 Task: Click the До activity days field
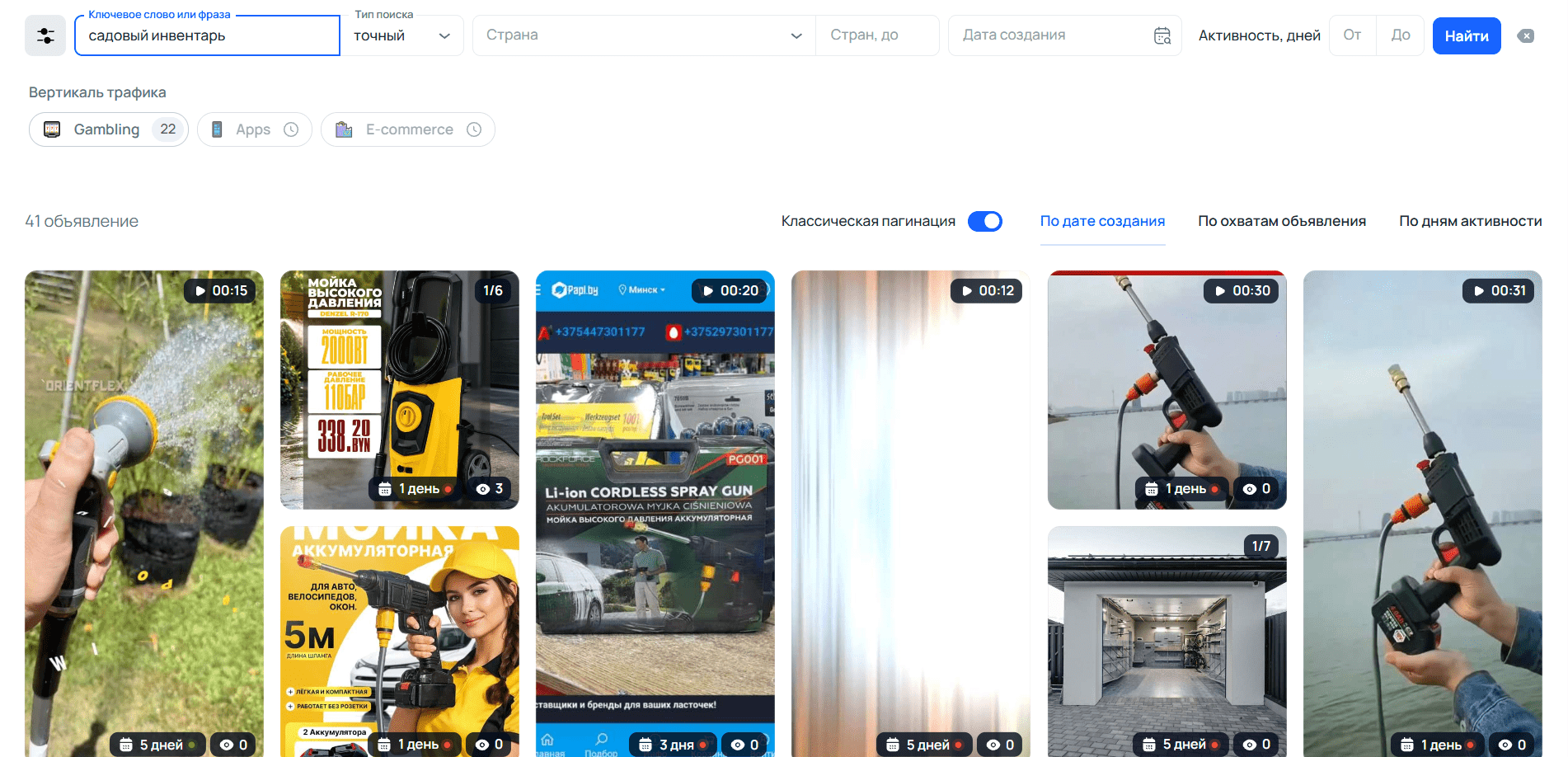point(1400,35)
